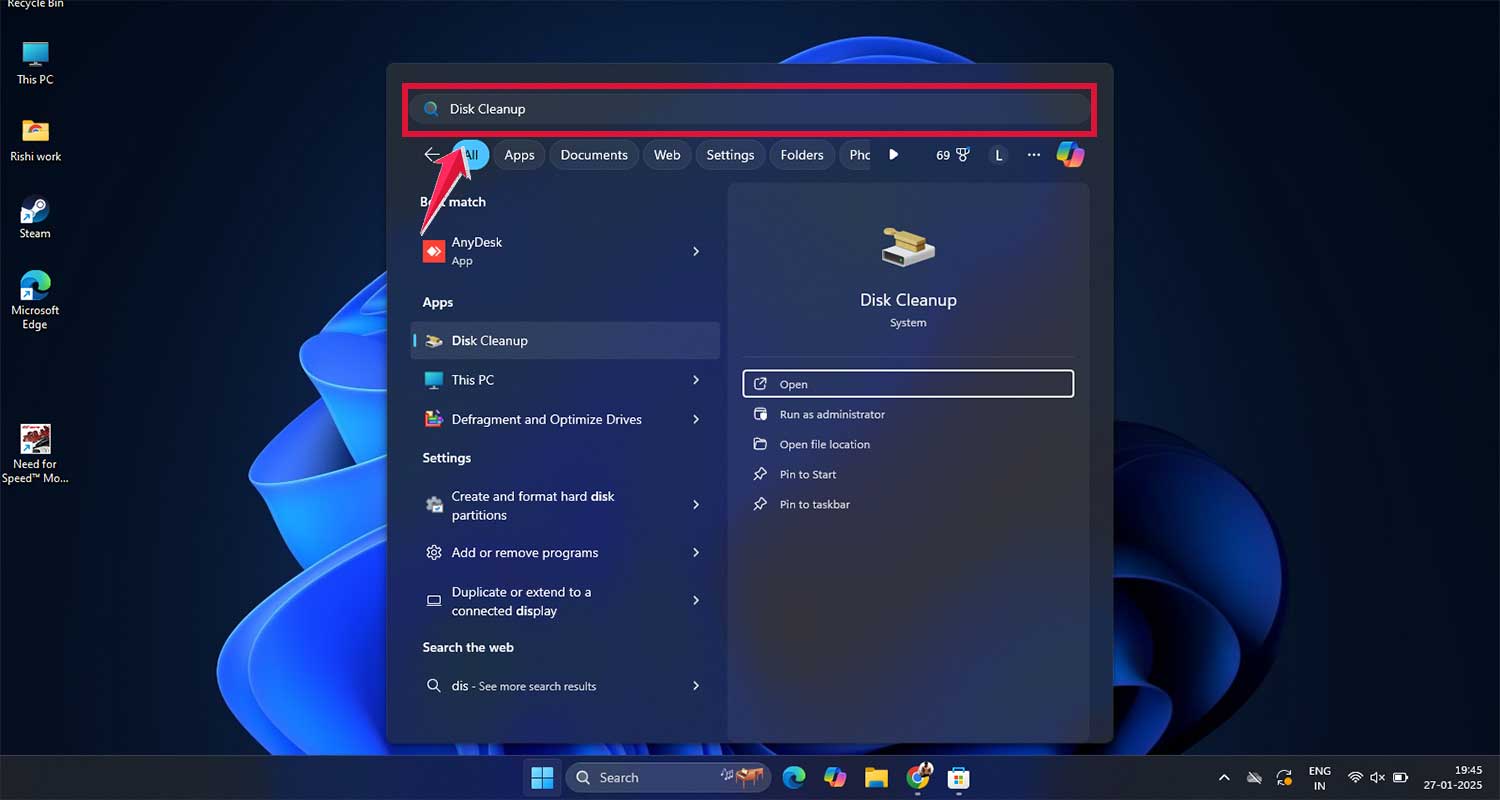This screenshot has height=800, width=1500.
Task: Open Copilot from the search panel
Action: click(1071, 154)
